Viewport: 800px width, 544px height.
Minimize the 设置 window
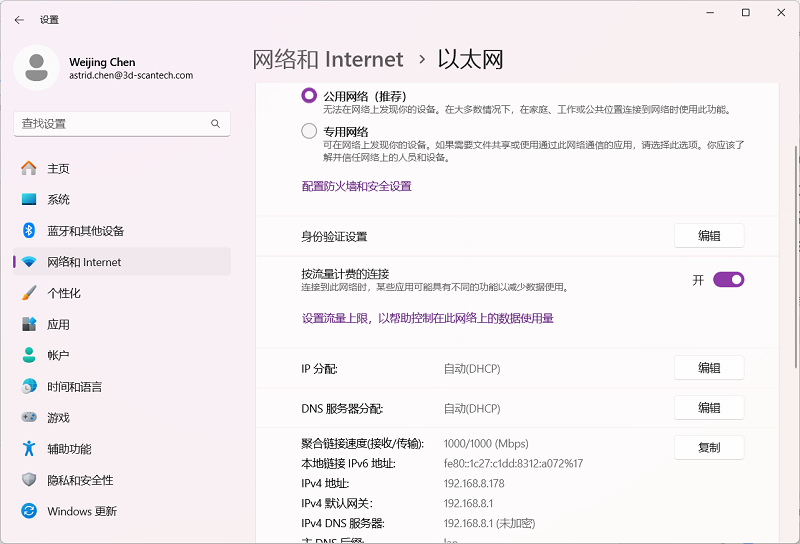(710, 12)
